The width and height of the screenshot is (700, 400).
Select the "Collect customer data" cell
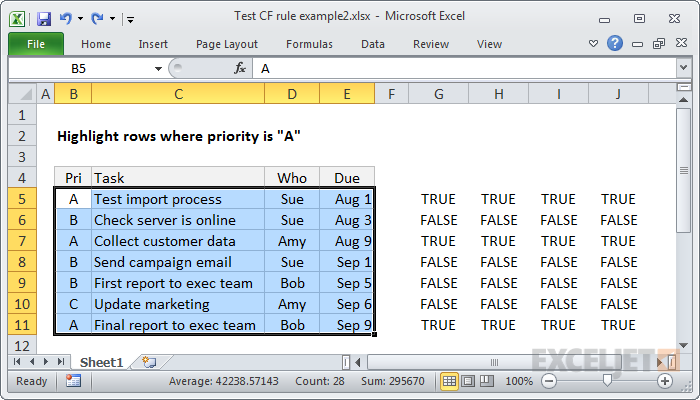coord(178,241)
